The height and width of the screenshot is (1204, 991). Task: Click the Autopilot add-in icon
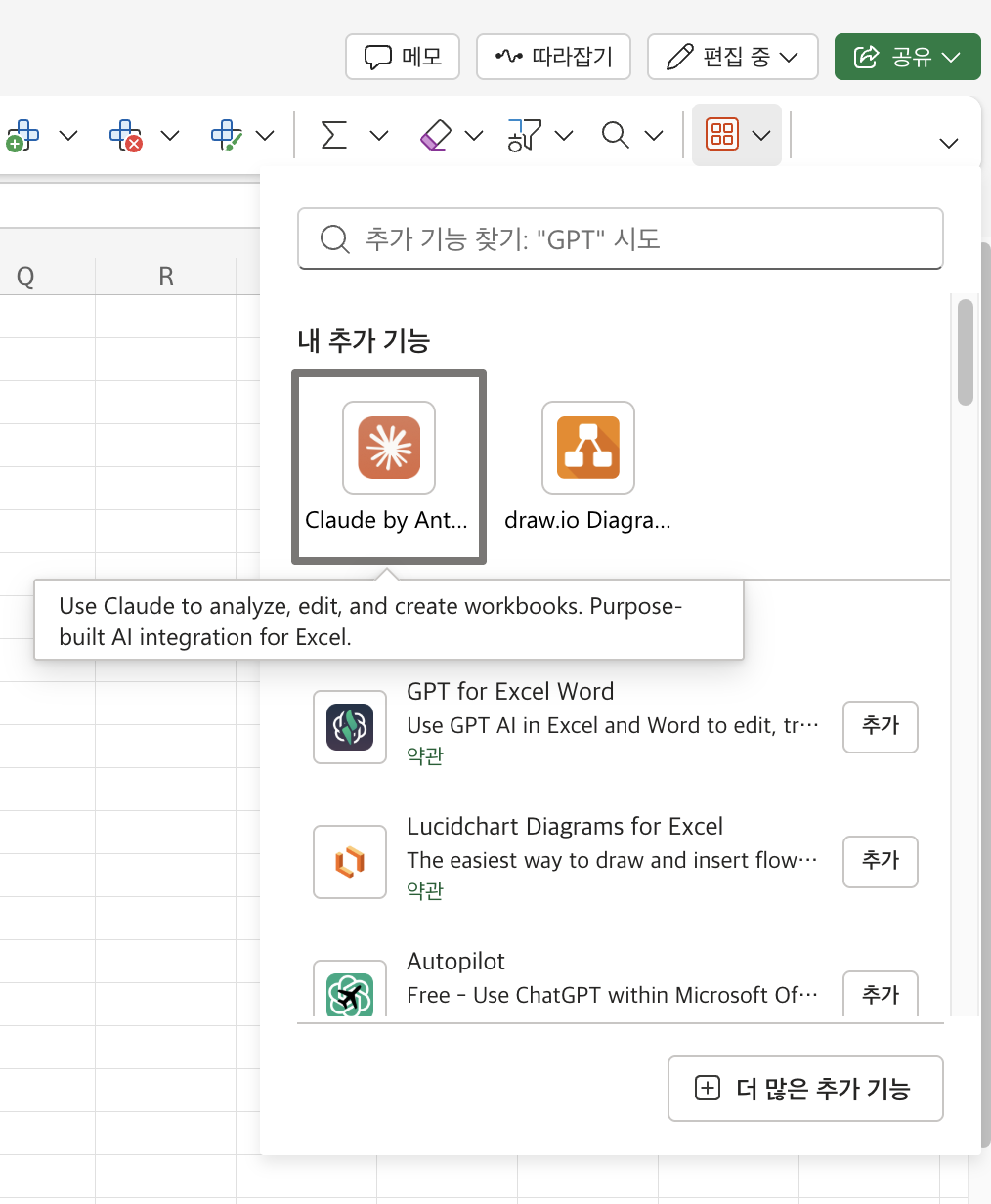[x=350, y=989]
